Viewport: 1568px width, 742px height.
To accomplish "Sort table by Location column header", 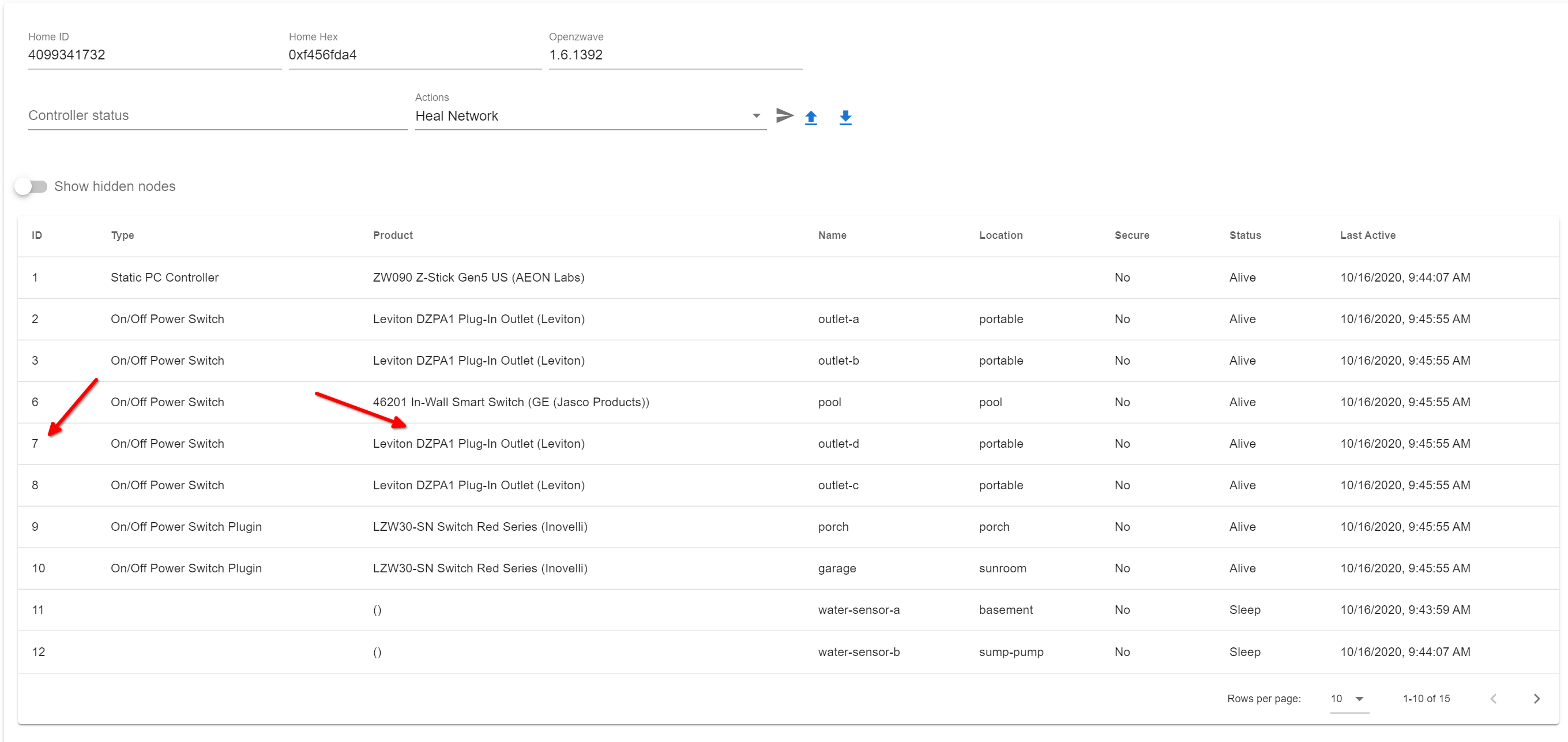I will tap(1001, 235).
